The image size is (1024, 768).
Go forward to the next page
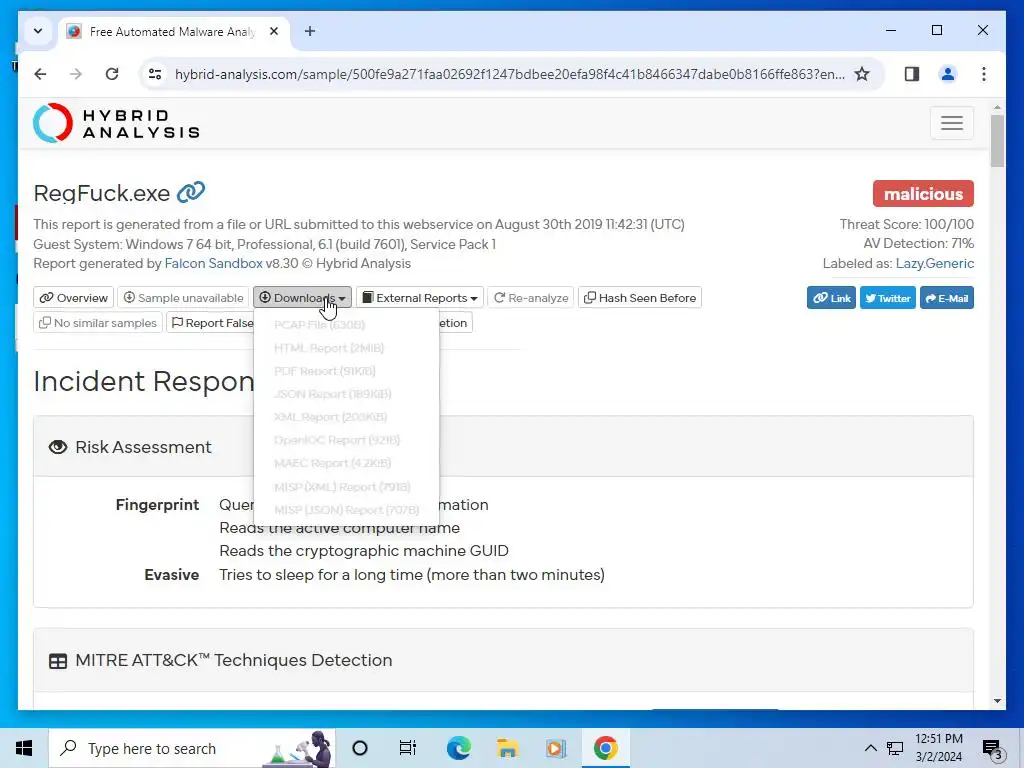[x=76, y=74]
